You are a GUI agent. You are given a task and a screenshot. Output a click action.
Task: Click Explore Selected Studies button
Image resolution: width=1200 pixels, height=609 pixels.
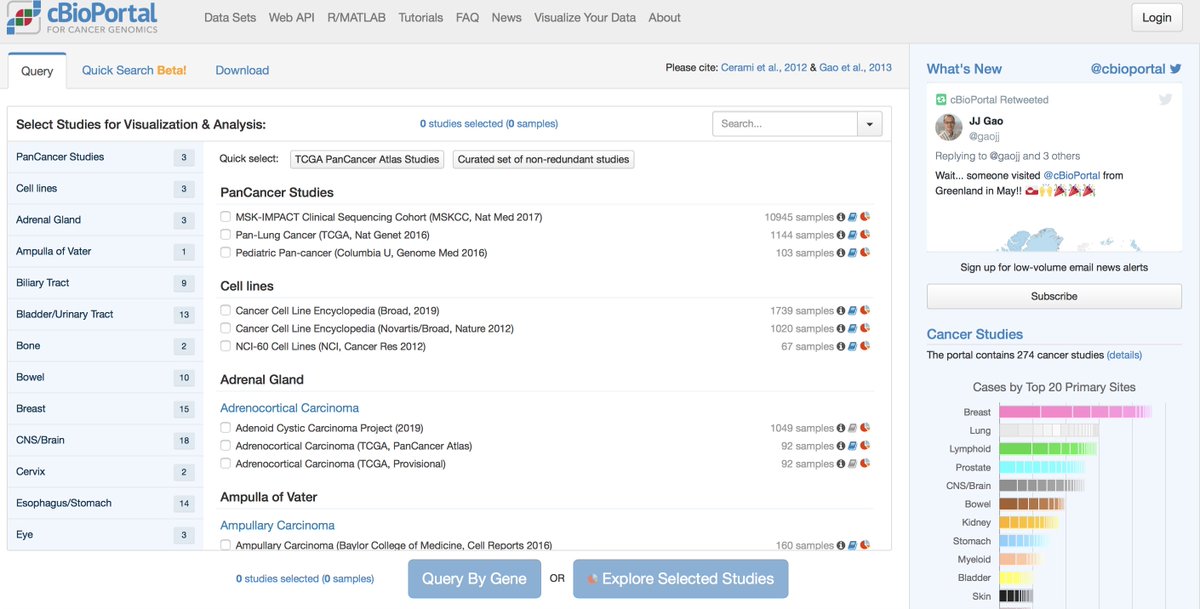(x=680, y=579)
